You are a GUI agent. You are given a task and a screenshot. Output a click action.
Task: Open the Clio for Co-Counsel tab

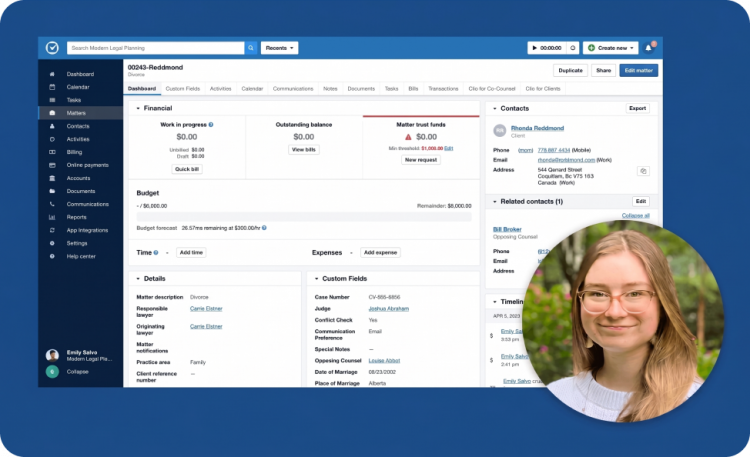point(492,89)
